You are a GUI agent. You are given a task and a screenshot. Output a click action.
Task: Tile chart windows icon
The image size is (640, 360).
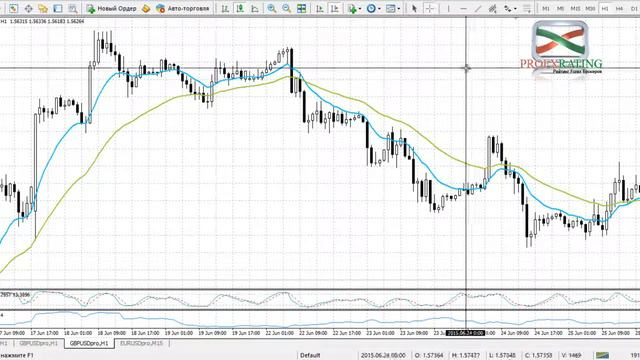point(301,8)
